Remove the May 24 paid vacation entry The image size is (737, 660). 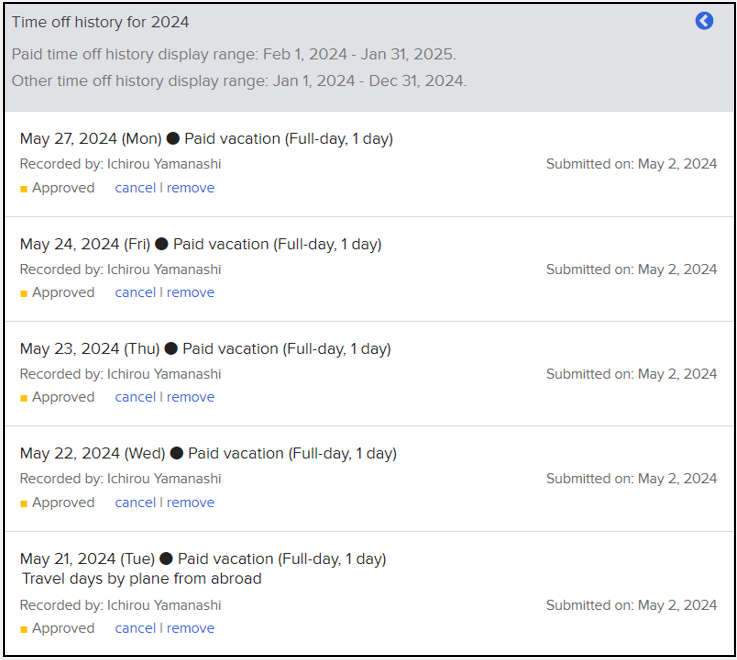(x=190, y=292)
